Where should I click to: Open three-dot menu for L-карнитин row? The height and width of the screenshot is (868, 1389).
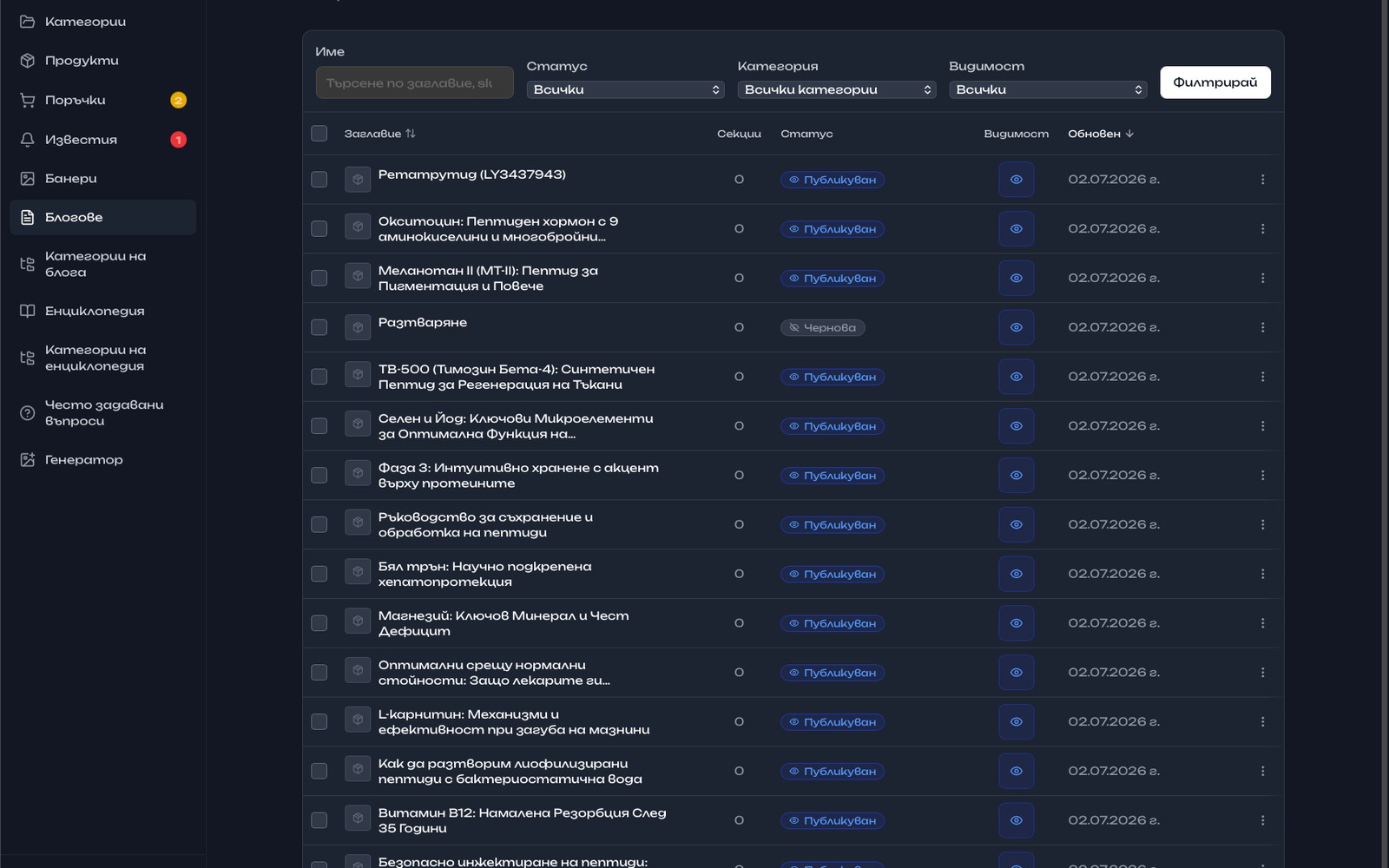pos(1262,721)
